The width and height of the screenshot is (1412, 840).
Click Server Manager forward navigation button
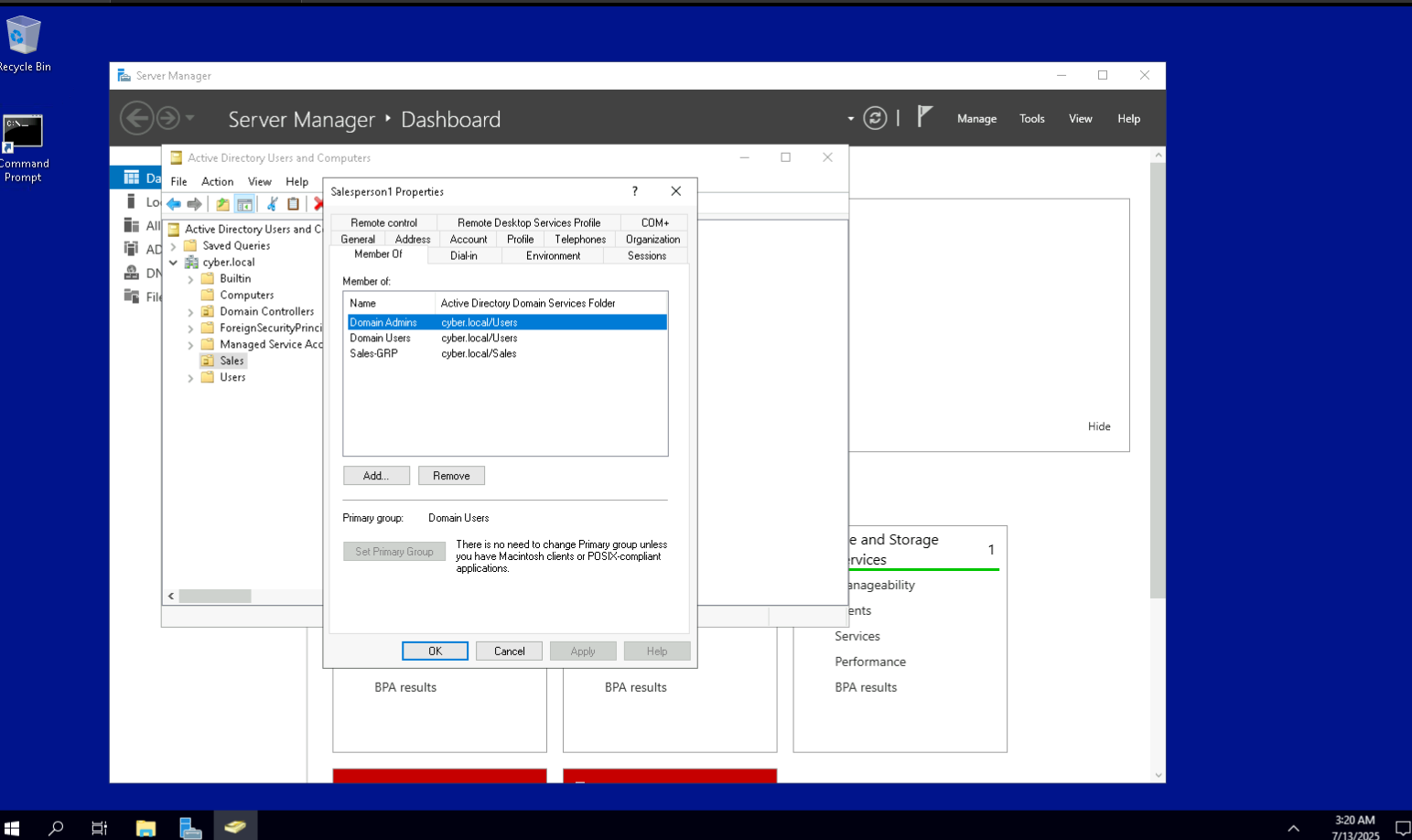tap(167, 118)
